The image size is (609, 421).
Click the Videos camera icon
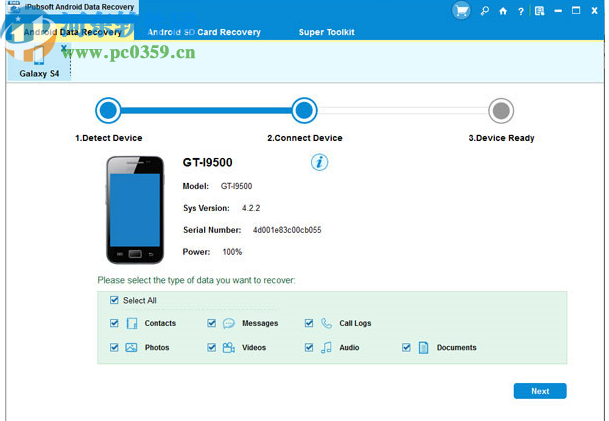tap(229, 347)
